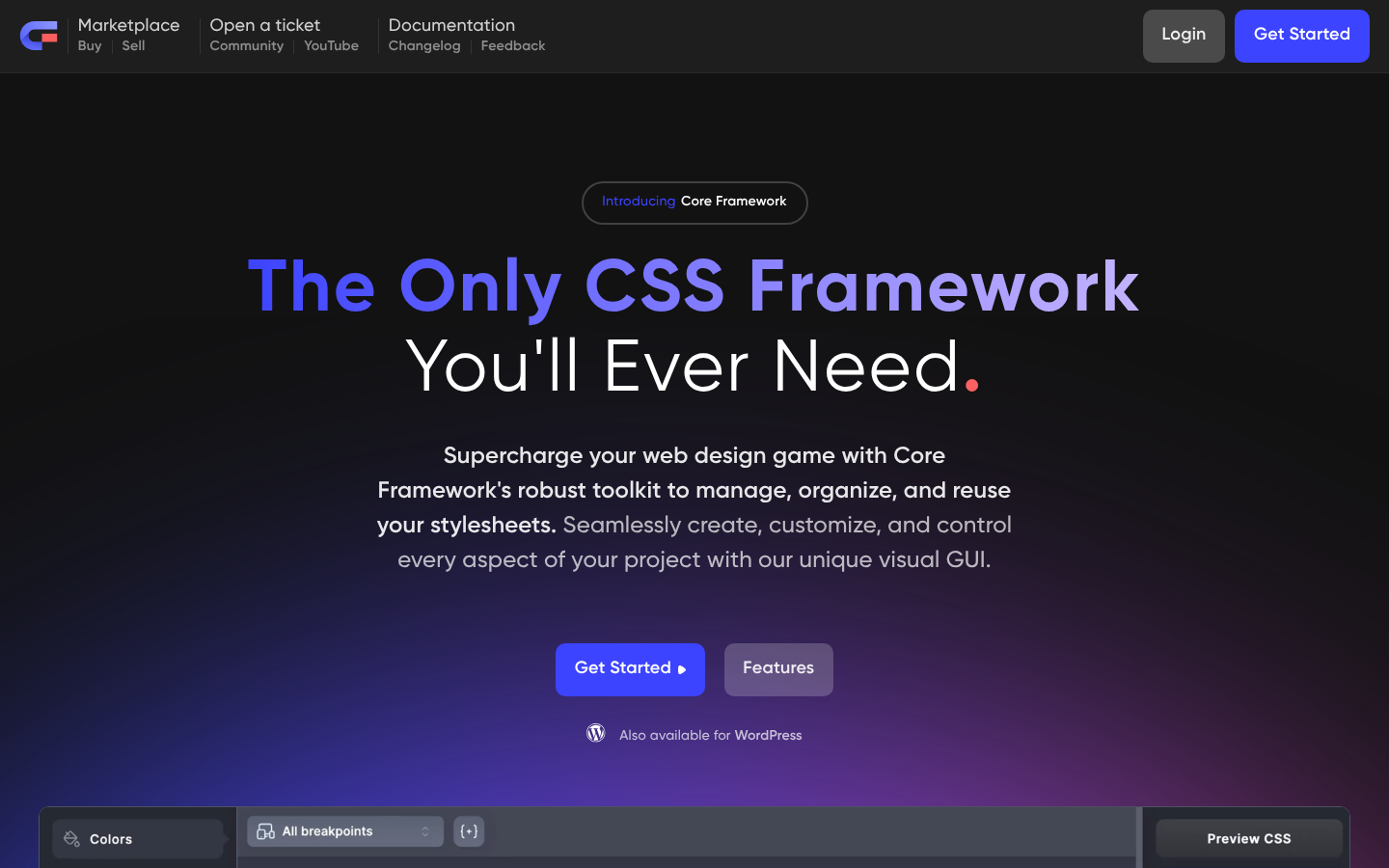This screenshot has height=868, width=1389.
Task: Click Get Started in the header
Action: (x=1302, y=36)
